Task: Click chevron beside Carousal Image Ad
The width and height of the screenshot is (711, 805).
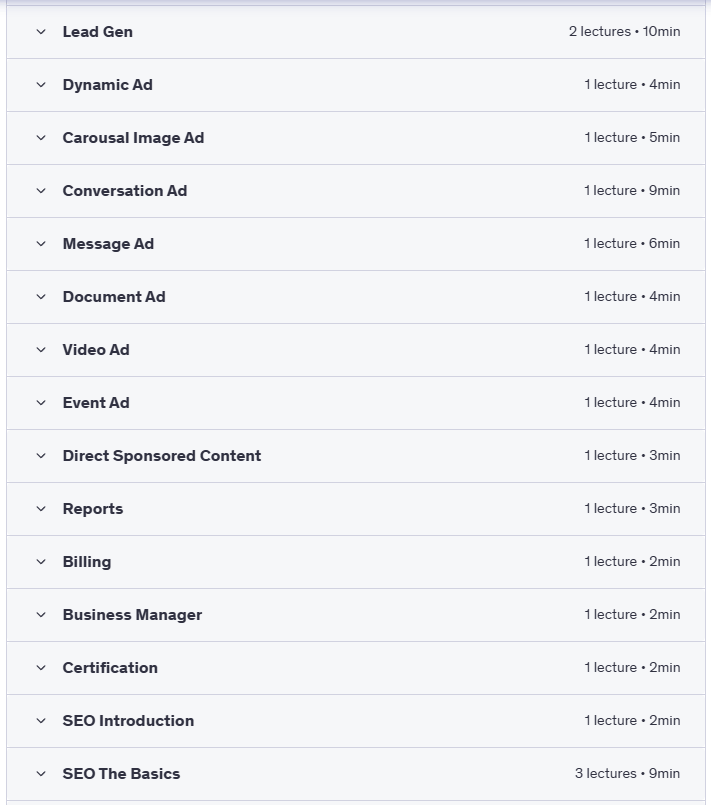Action: (x=41, y=138)
